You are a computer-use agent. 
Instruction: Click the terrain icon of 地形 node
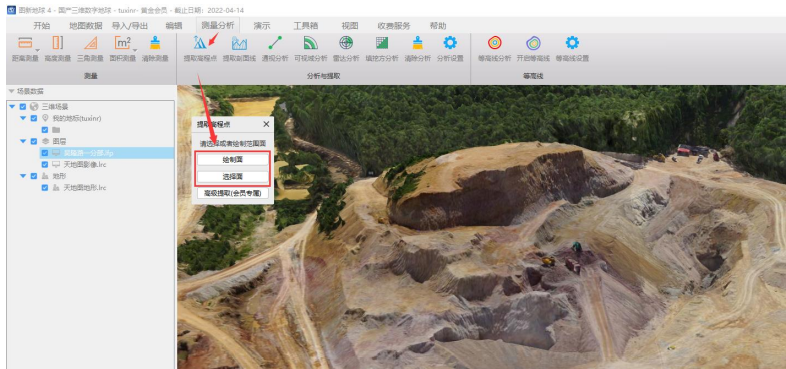point(45,176)
